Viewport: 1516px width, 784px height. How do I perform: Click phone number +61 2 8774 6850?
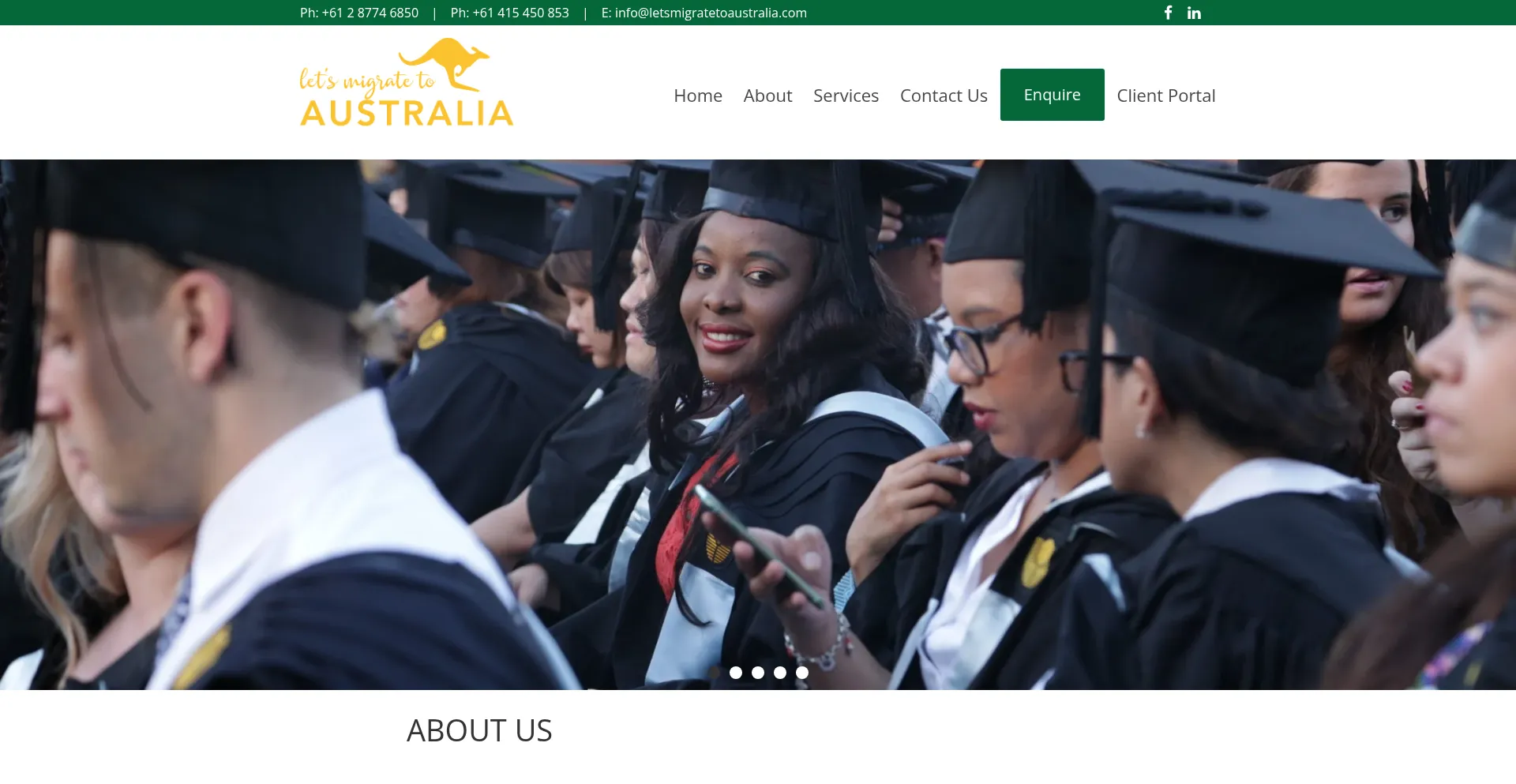[370, 13]
